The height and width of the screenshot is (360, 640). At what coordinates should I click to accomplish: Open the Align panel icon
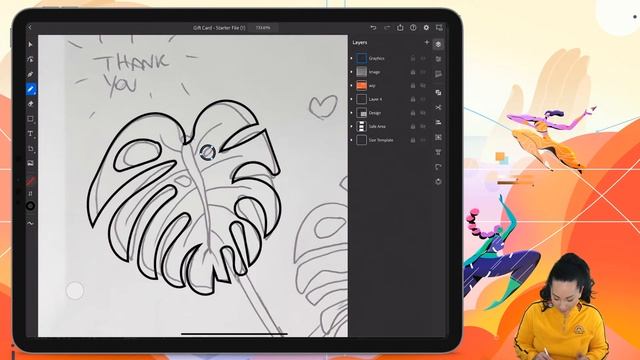point(438,122)
